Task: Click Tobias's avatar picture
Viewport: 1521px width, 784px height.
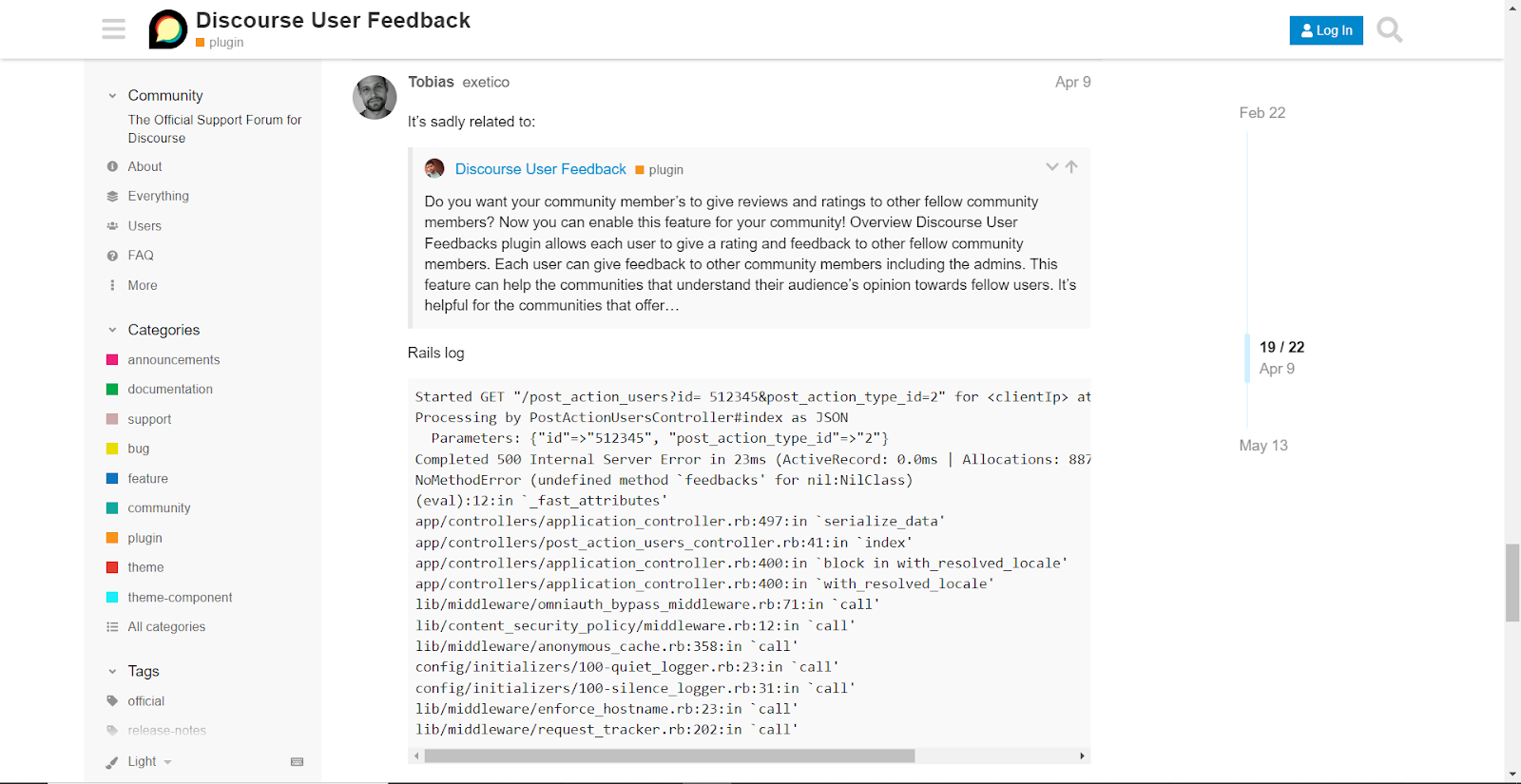Action: click(x=375, y=98)
